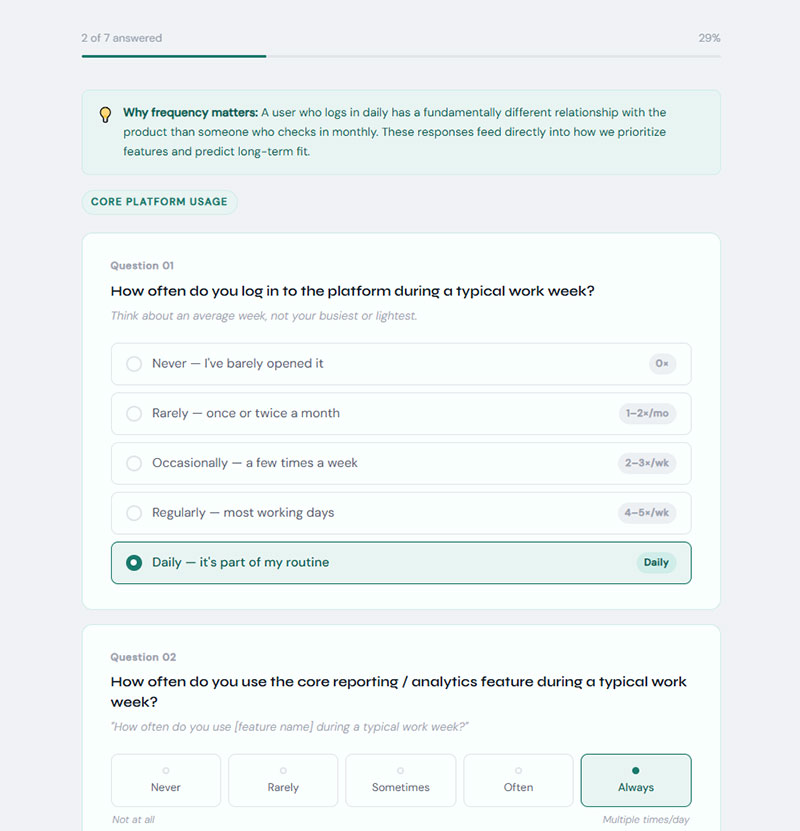Click the '0×' frequency badge
Screen dimensions: 800x831
point(661,364)
